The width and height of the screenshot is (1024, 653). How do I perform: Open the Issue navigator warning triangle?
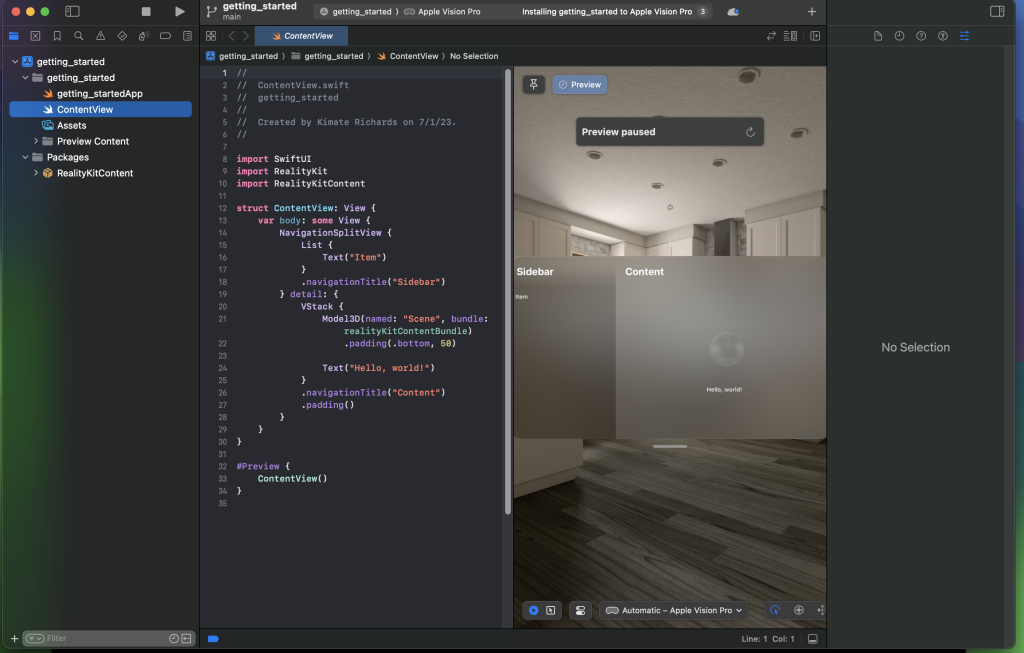tap(100, 35)
